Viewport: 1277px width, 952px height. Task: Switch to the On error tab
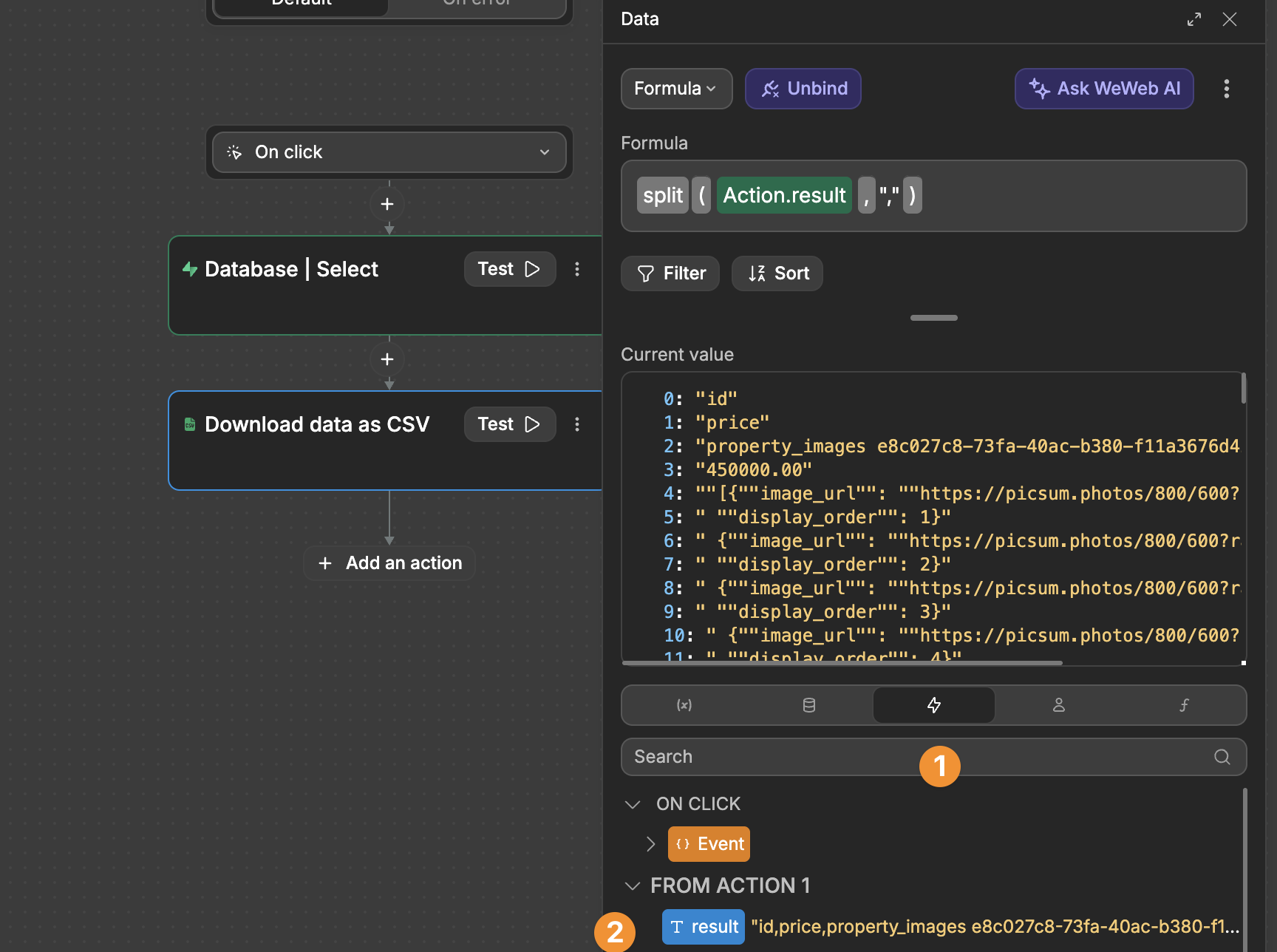point(475,4)
